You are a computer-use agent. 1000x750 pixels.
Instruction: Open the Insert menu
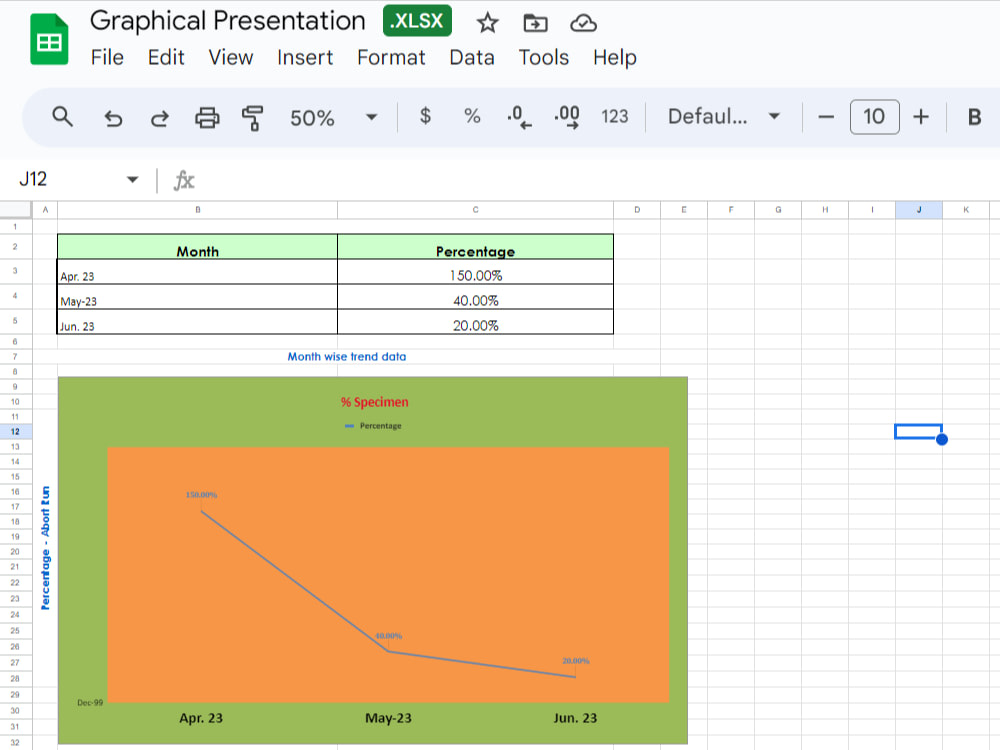click(x=305, y=57)
